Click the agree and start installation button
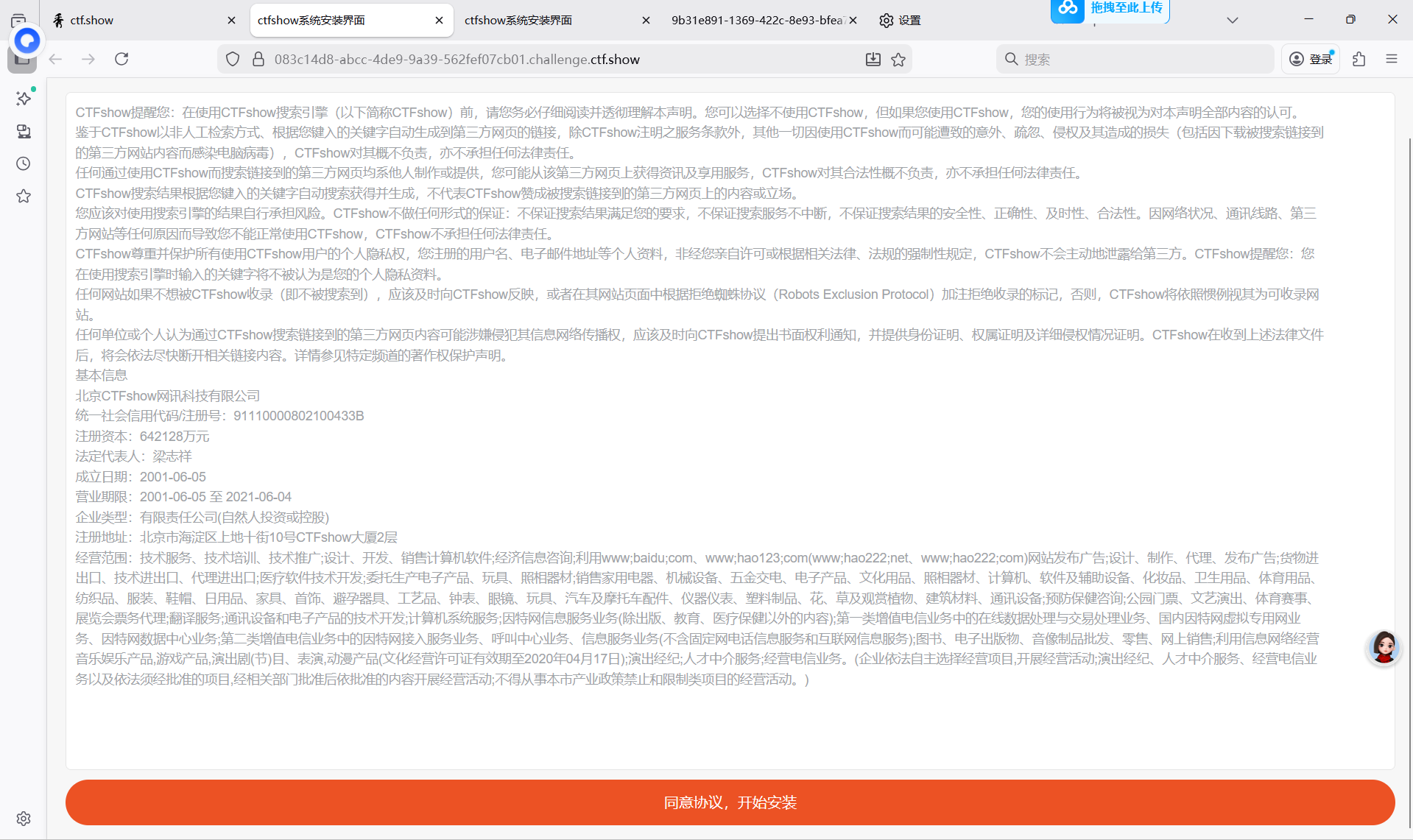 (730, 802)
